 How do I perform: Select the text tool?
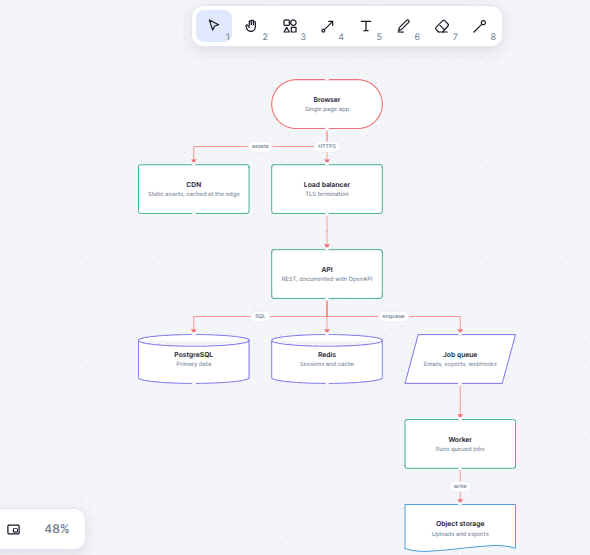point(366,26)
